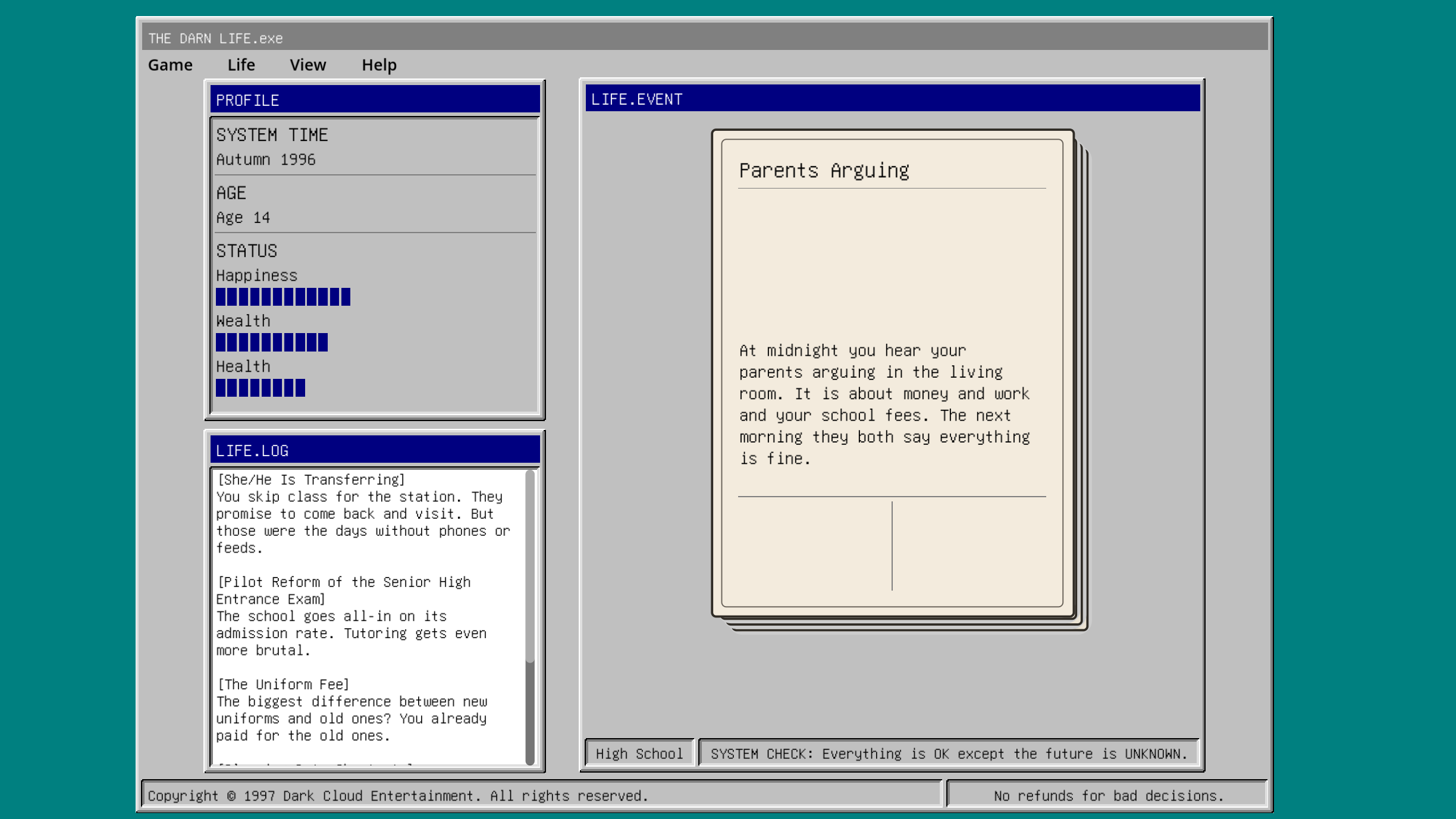Viewport: 1456px width, 819px height.
Task: Click the Parents Arguing event card
Action: point(892,373)
